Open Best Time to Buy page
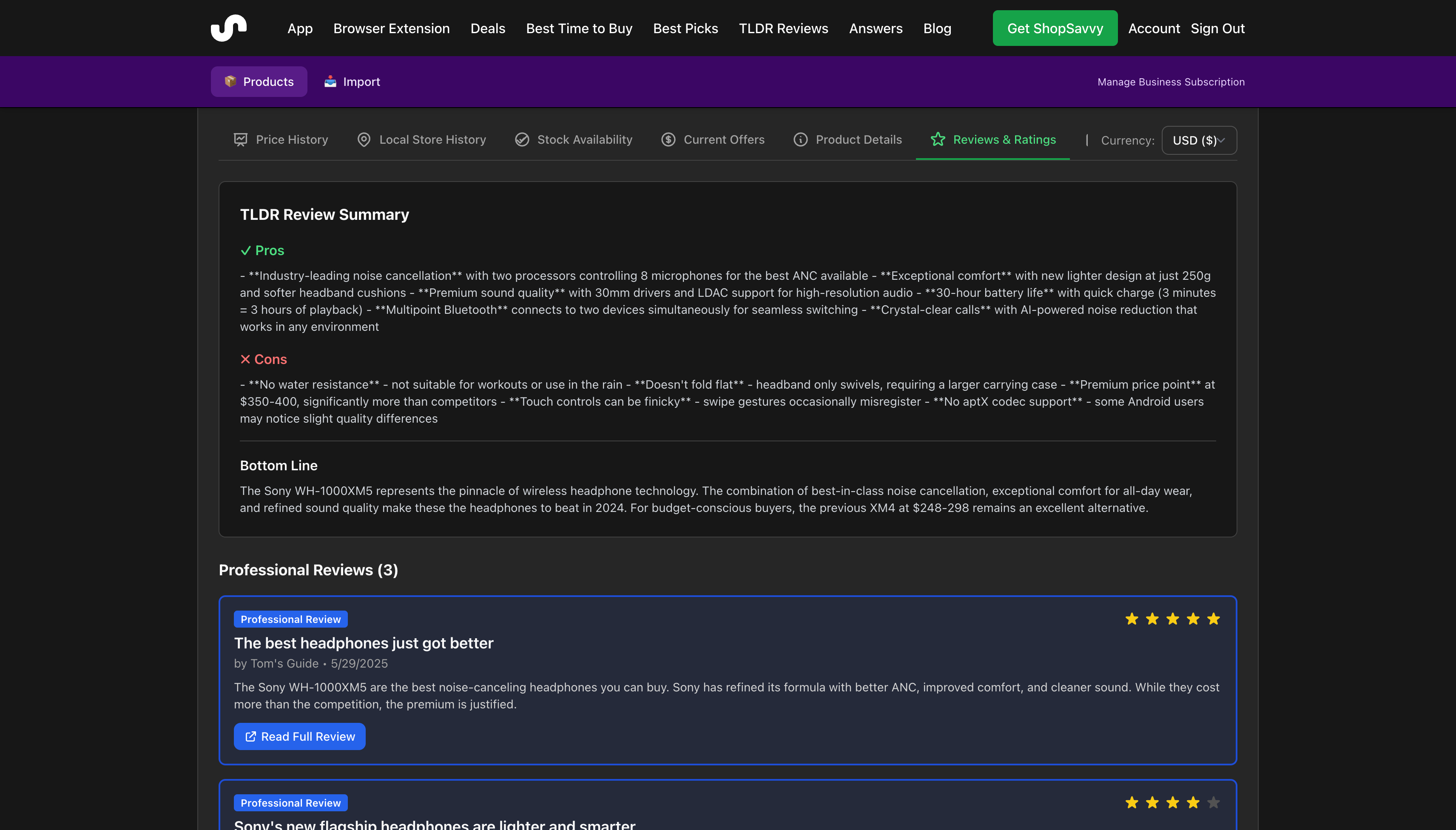The image size is (1456, 830). (579, 28)
